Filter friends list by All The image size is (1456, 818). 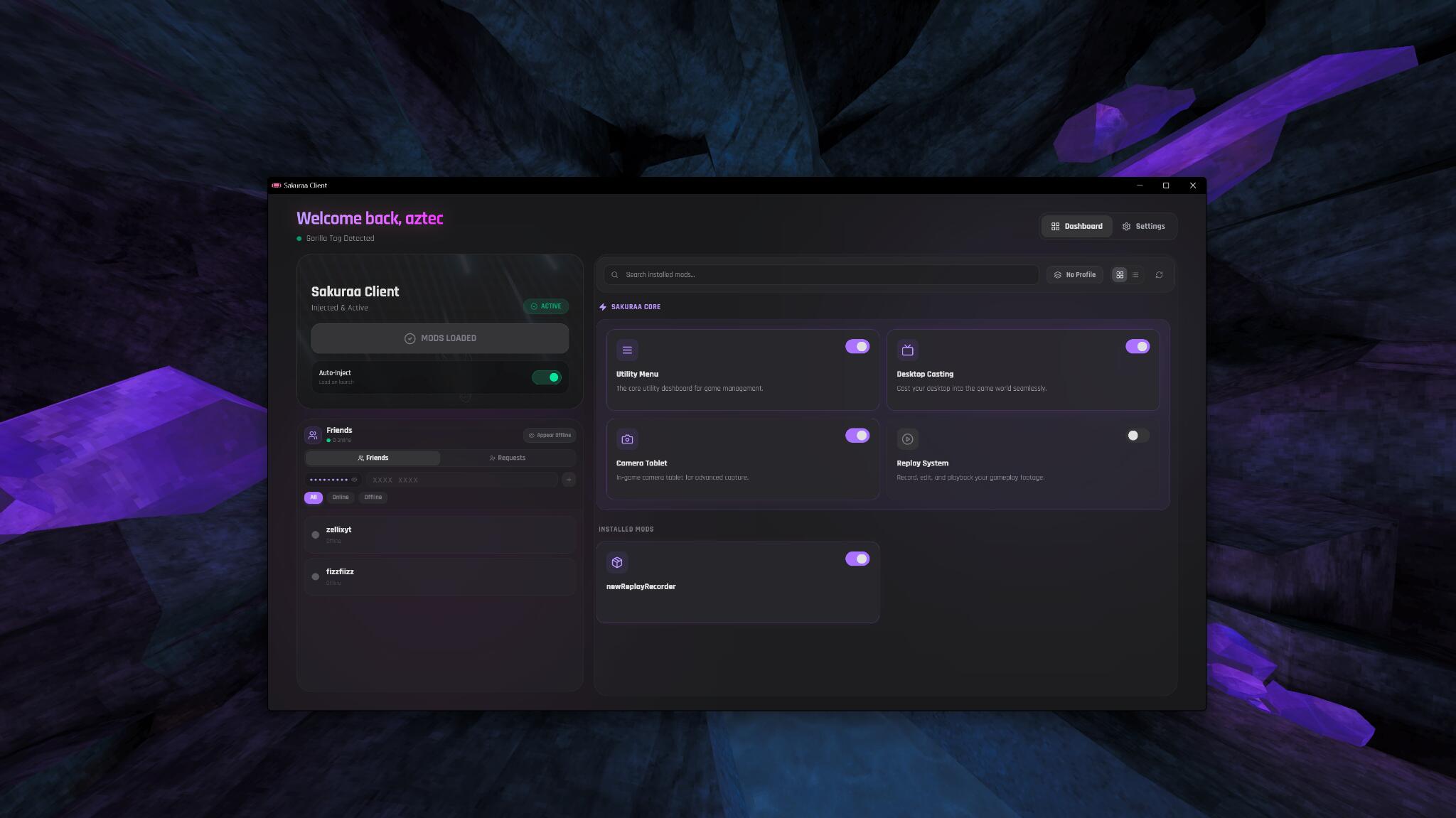314,497
